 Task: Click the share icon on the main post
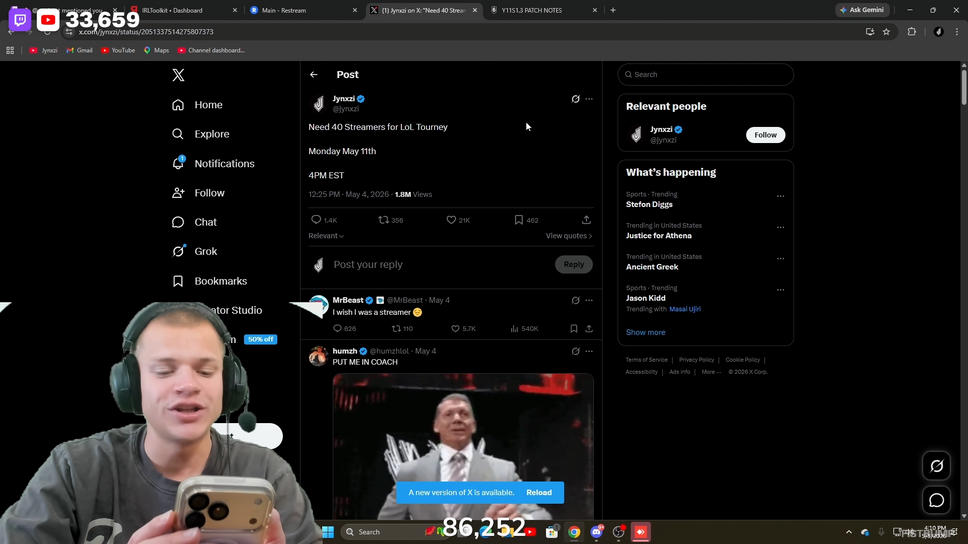tap(586, 220)
